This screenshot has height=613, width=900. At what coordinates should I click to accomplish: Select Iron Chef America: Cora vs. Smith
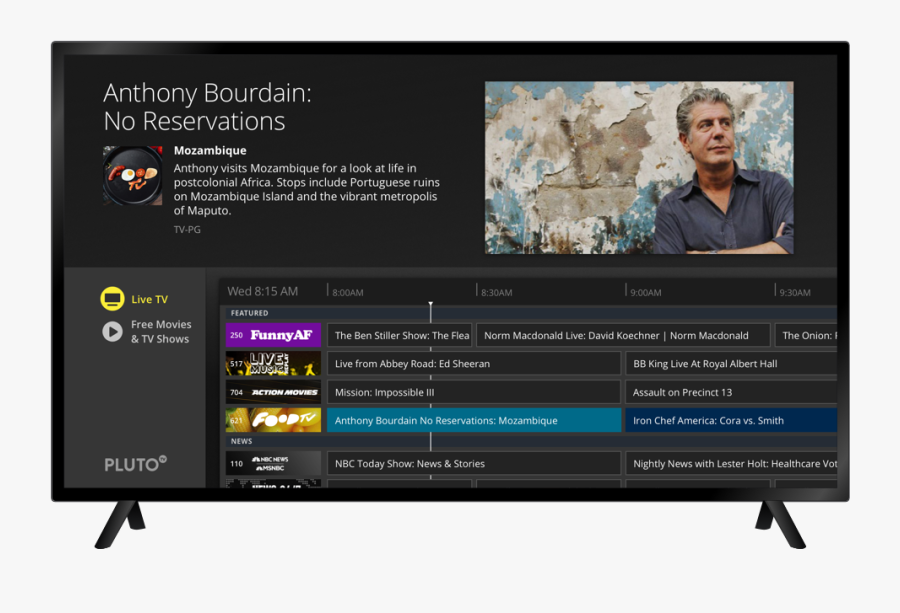(731, 420)
